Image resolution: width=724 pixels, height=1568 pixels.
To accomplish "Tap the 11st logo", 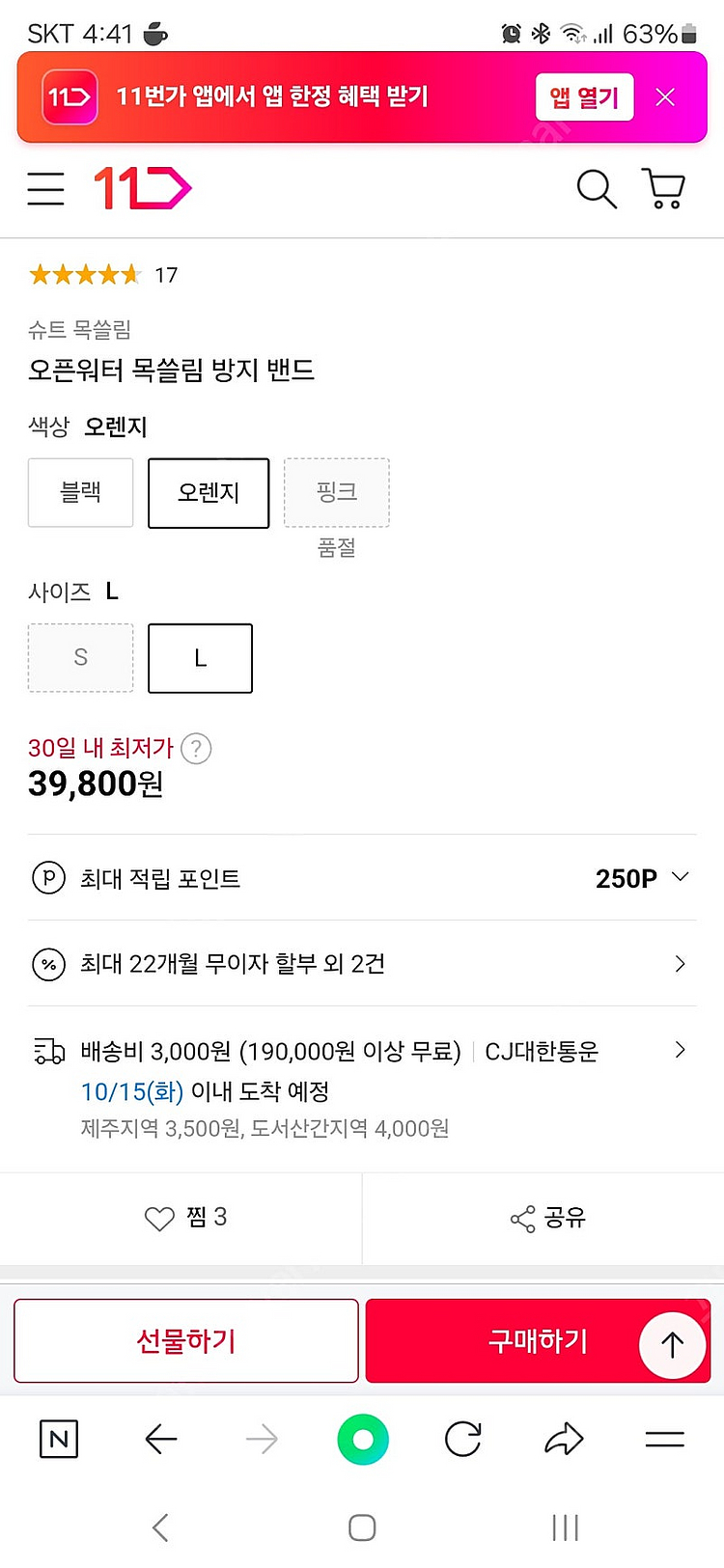I will click(x=142, y=188).
